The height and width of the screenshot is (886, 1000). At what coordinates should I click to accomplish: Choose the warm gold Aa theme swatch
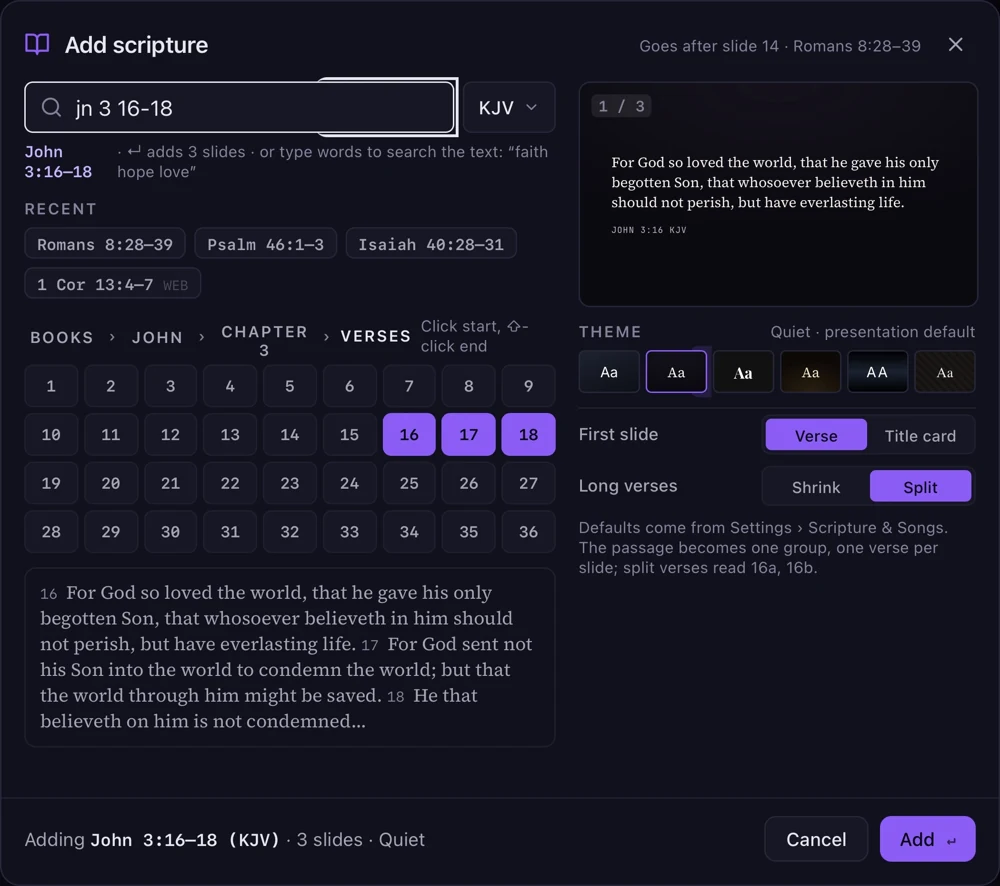point(810,372)
